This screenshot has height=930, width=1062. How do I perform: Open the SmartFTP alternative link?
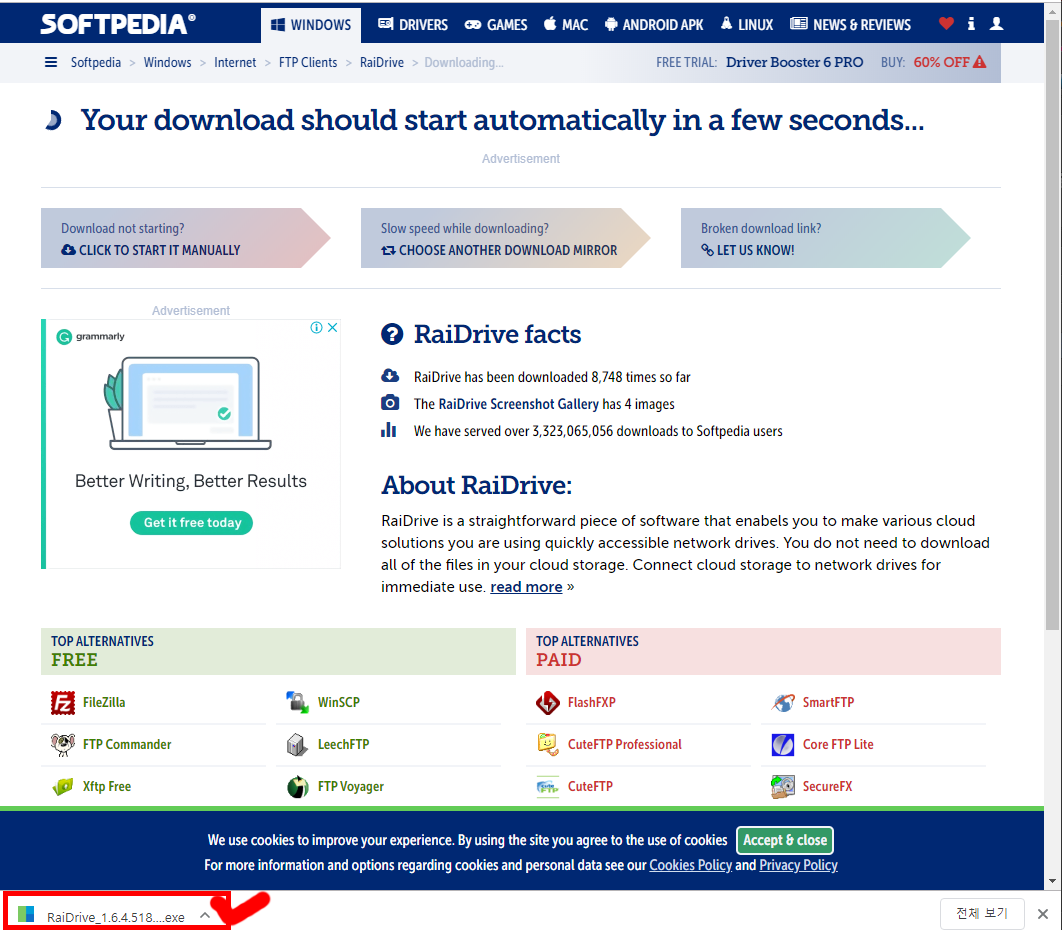(828, 702)
